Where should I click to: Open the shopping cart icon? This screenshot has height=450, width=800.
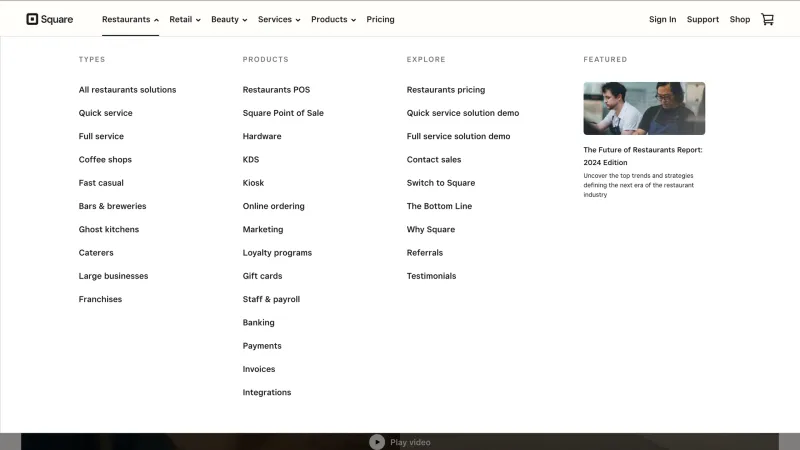coord(767,19)
